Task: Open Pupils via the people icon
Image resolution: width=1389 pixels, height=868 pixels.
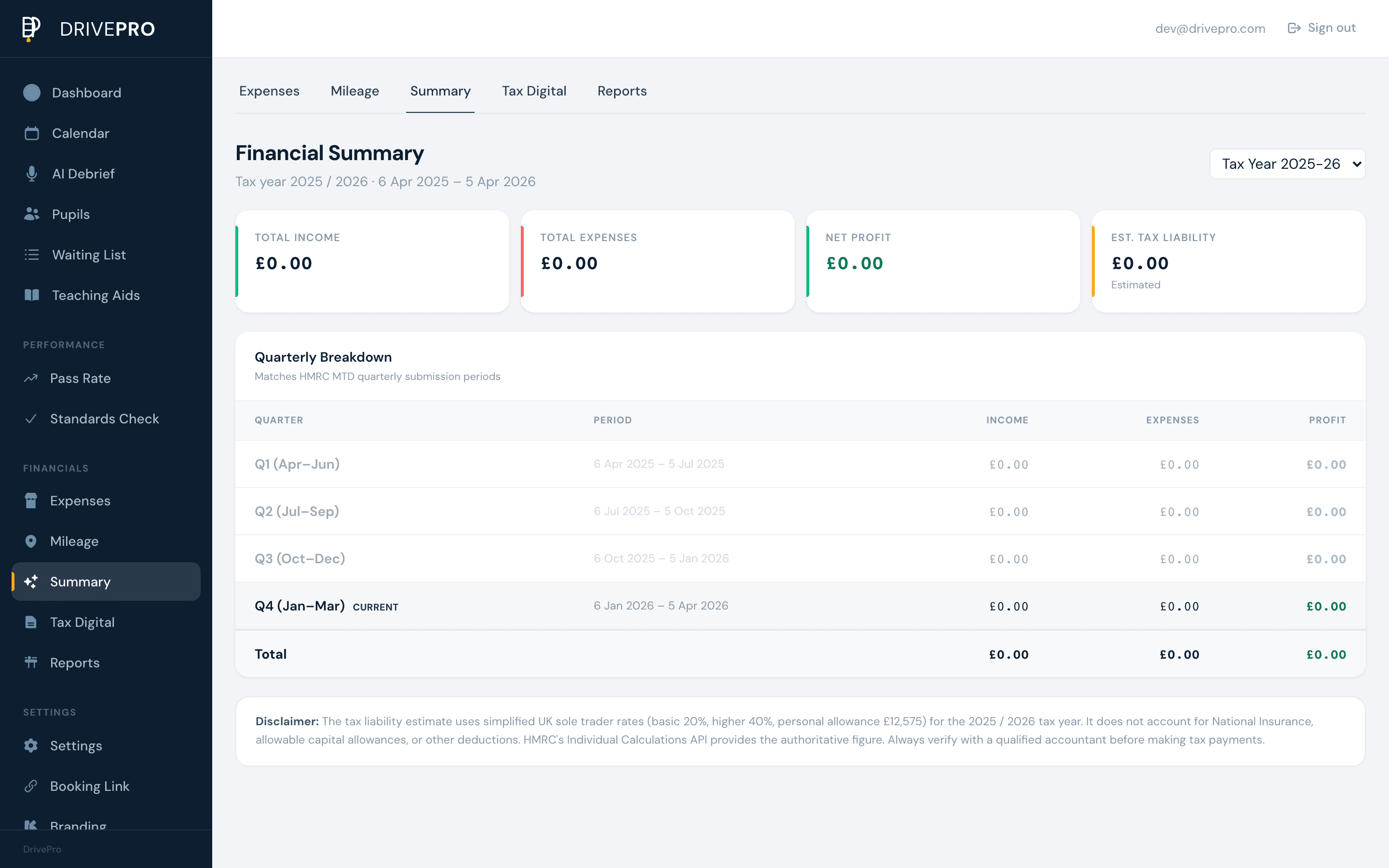Action: (31, 214)
